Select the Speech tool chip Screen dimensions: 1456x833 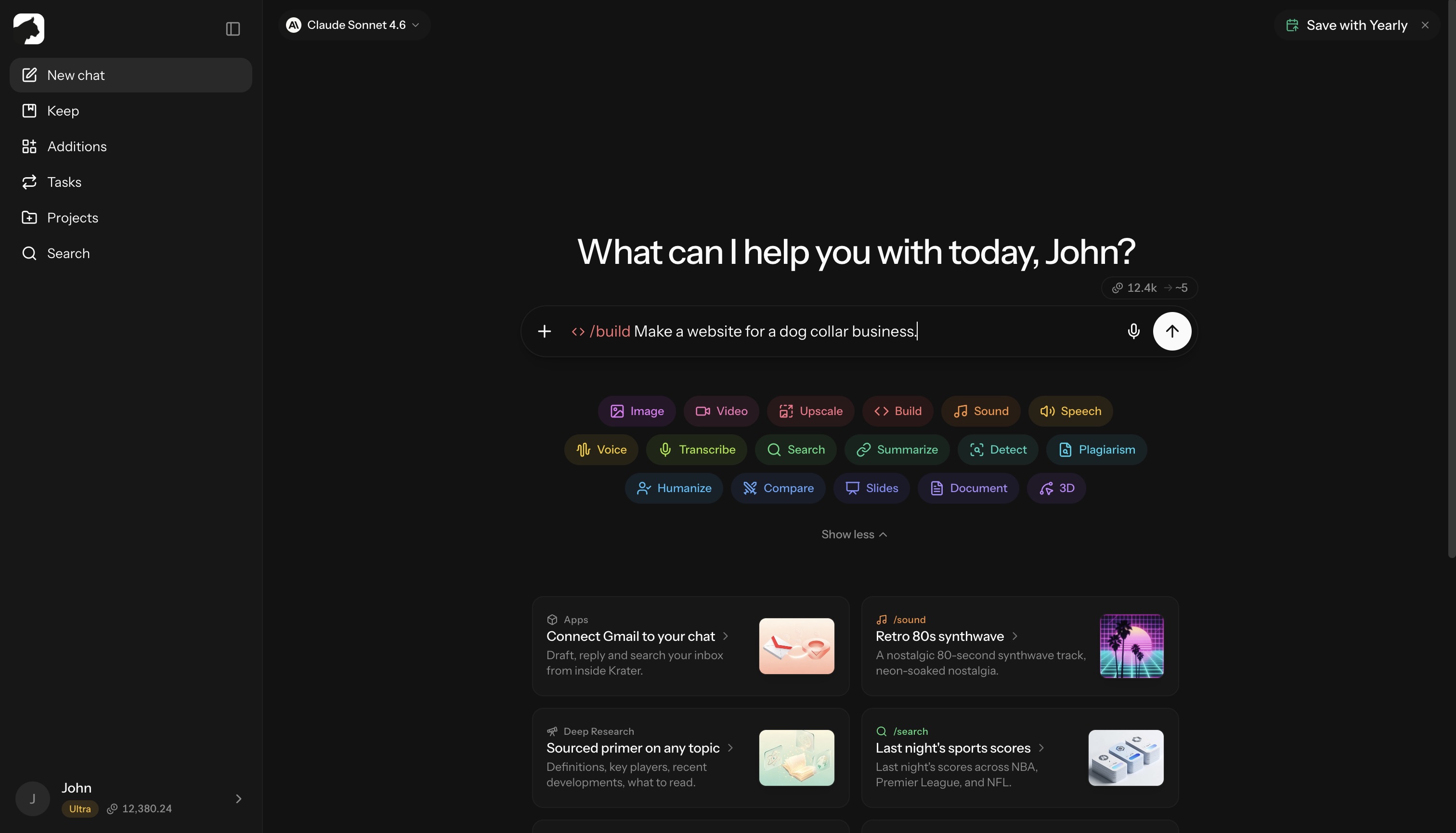pos(1070,411)
